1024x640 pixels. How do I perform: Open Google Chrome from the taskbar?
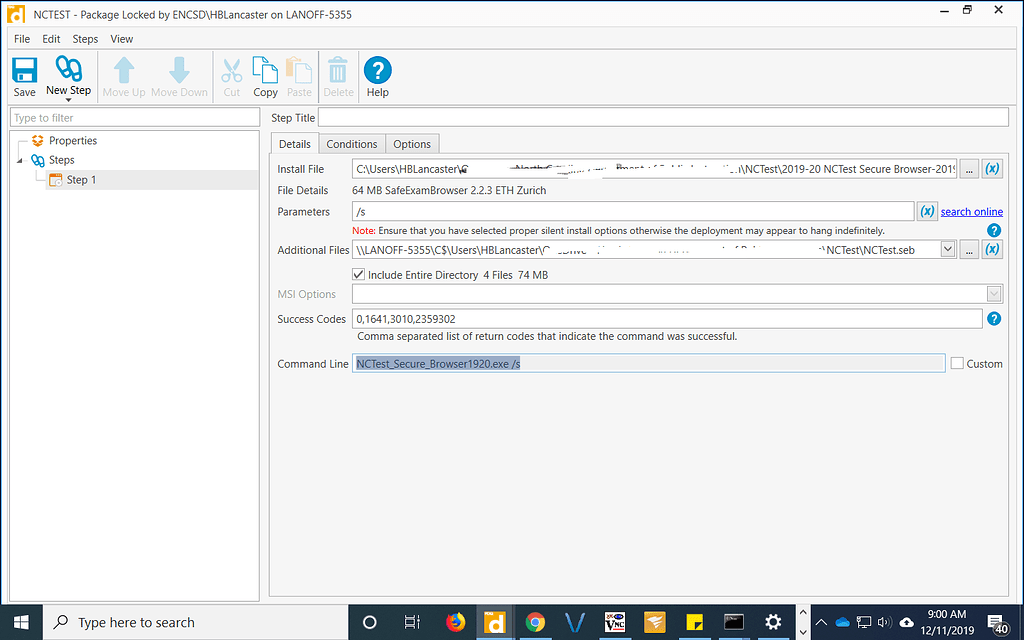(535, 621)
